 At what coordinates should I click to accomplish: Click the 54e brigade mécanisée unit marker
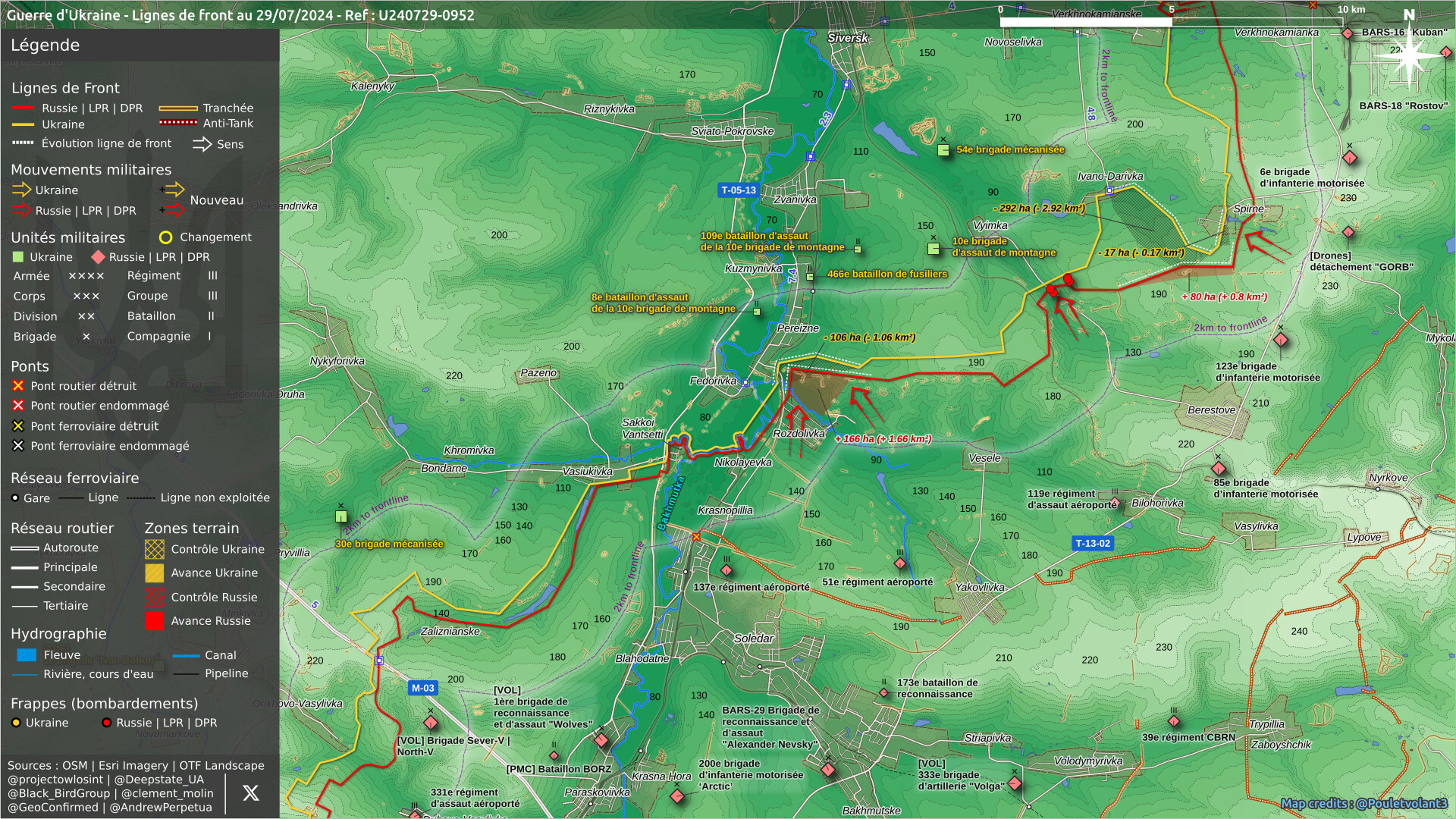coord(943,150)
